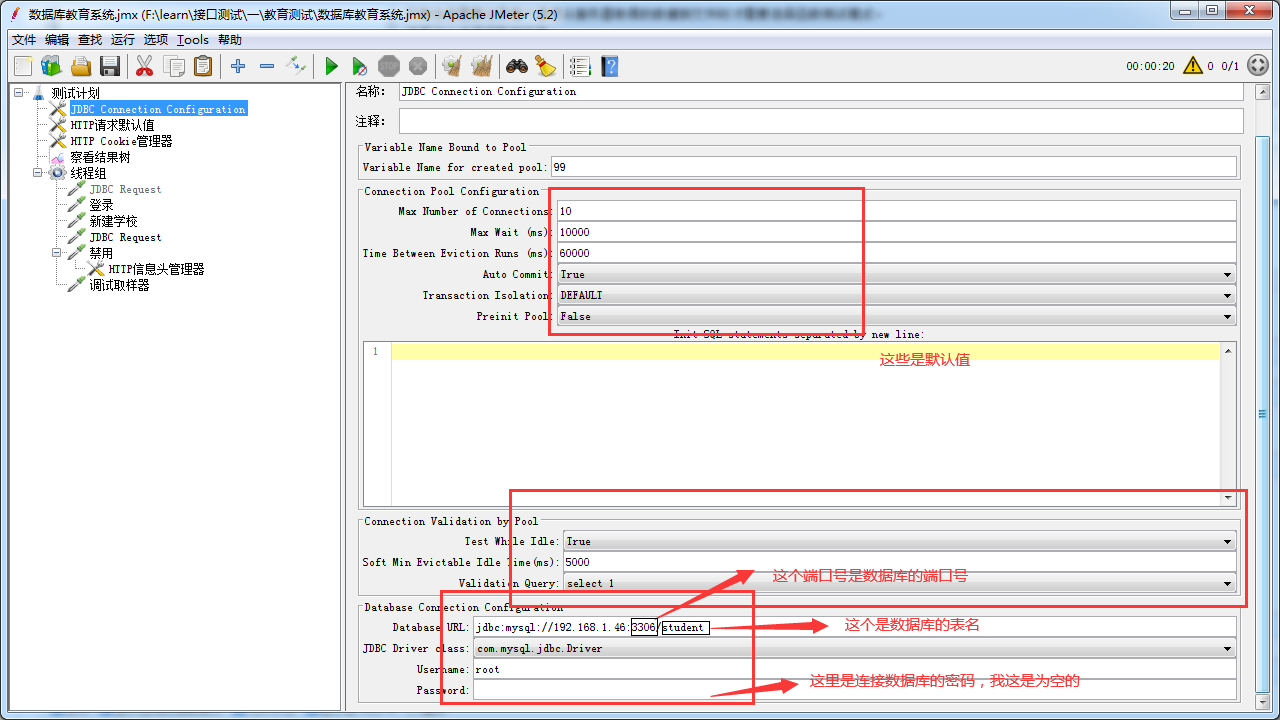Select the greyed-out disabled JDBC Request node
Screen dimensions: 1280x720
(125, 189)
